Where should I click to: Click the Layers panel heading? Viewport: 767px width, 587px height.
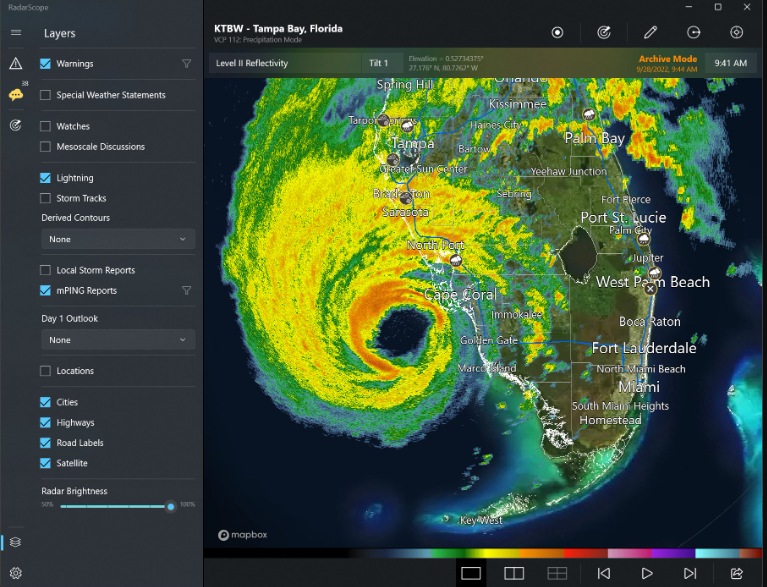[60, 33]
